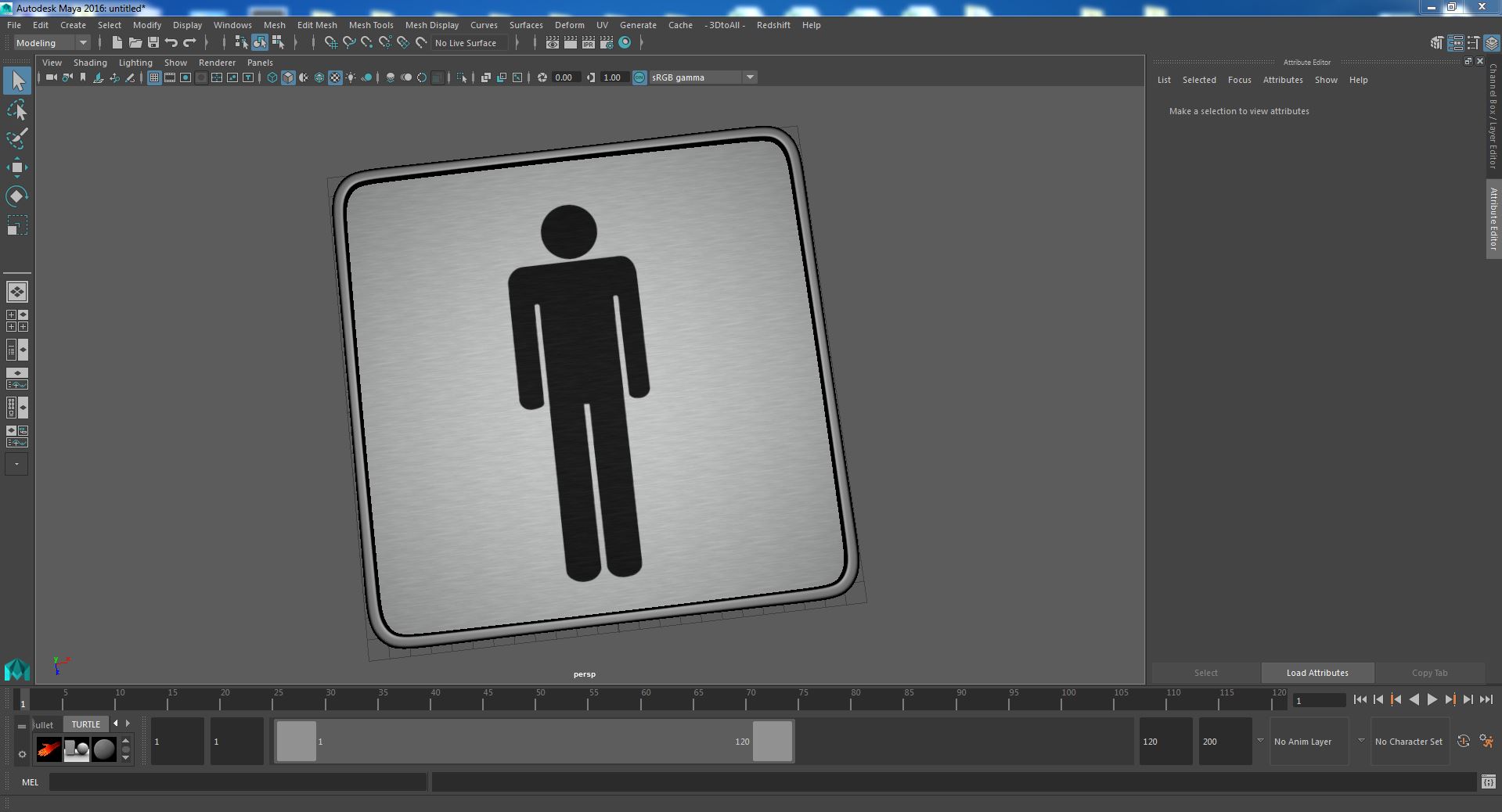
Task: Click the Undo arrow icon
Action: 171,43
